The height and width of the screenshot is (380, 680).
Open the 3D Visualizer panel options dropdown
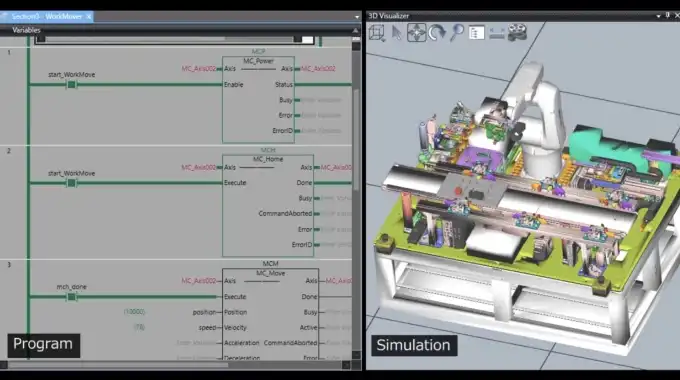pyautogui.click(x=658, y=16)
